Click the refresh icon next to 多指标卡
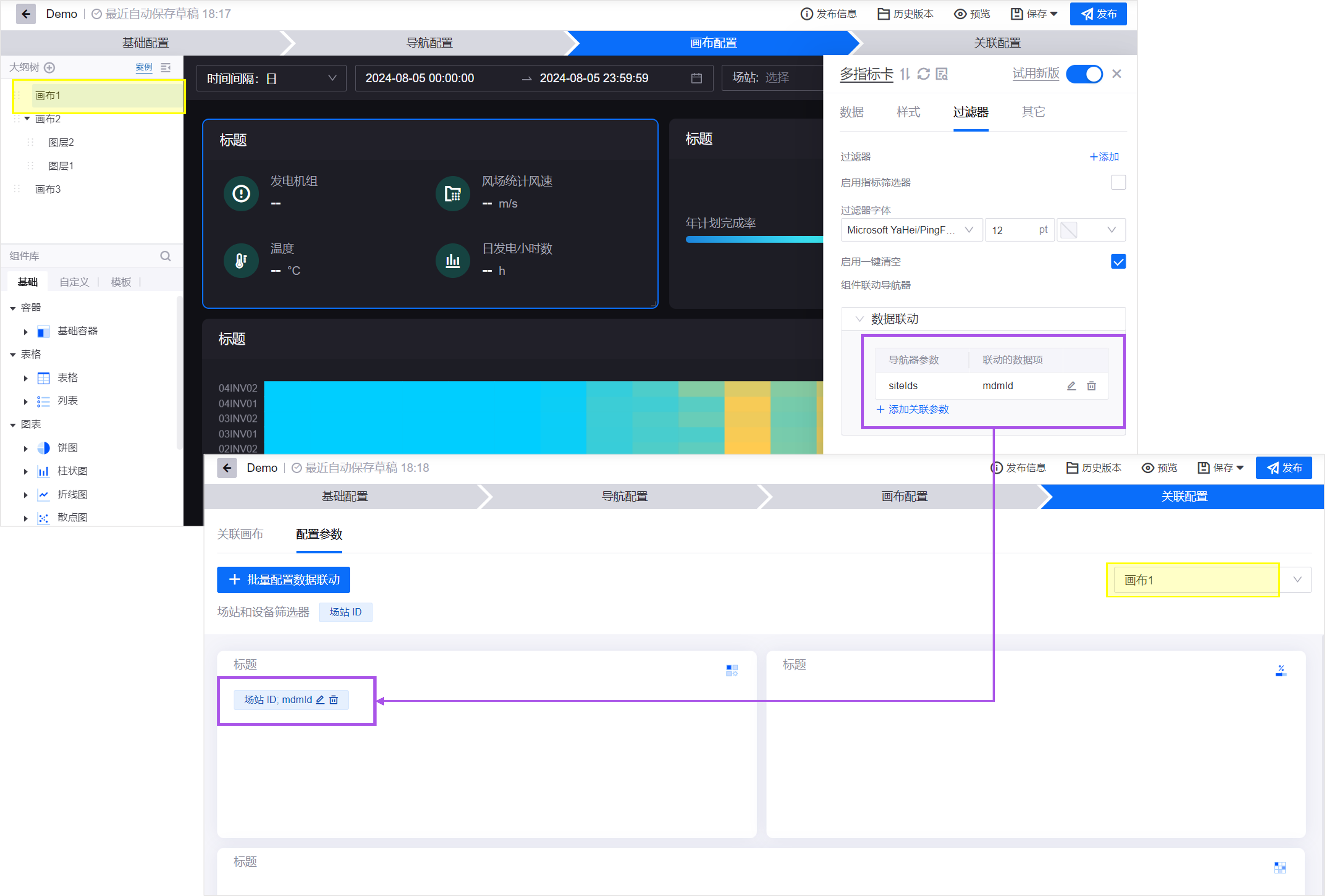Screen dimensions: 1325x896 (x=924, y=74)
